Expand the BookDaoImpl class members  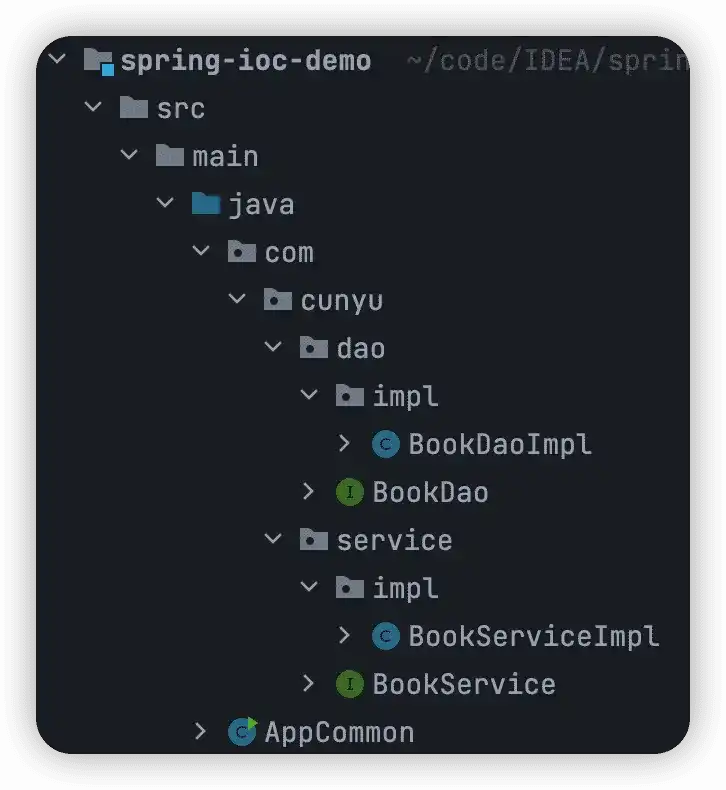[x=344, y=443]
